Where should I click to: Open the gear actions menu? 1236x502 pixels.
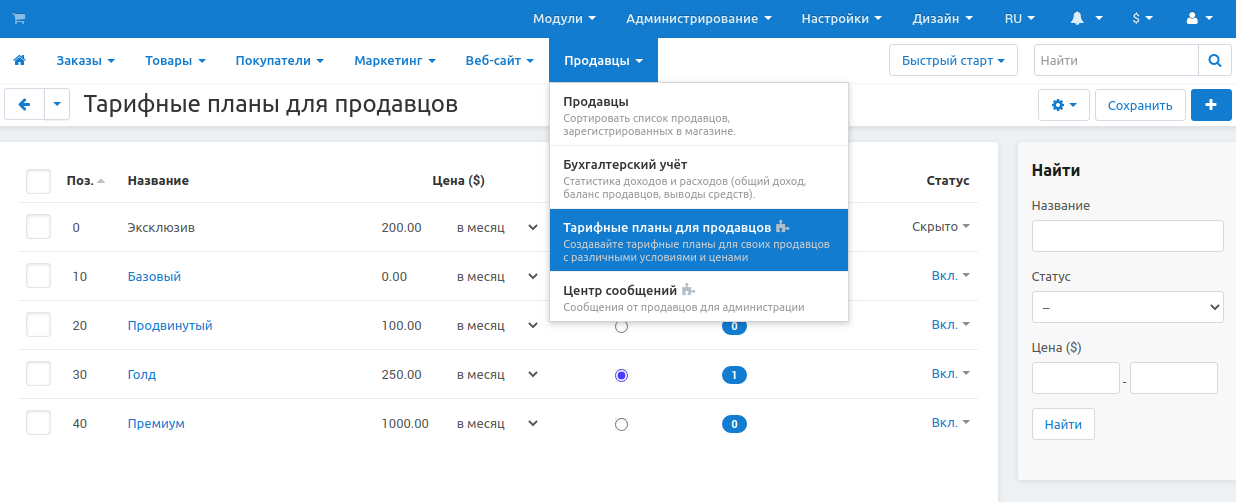click(1064, 105)
